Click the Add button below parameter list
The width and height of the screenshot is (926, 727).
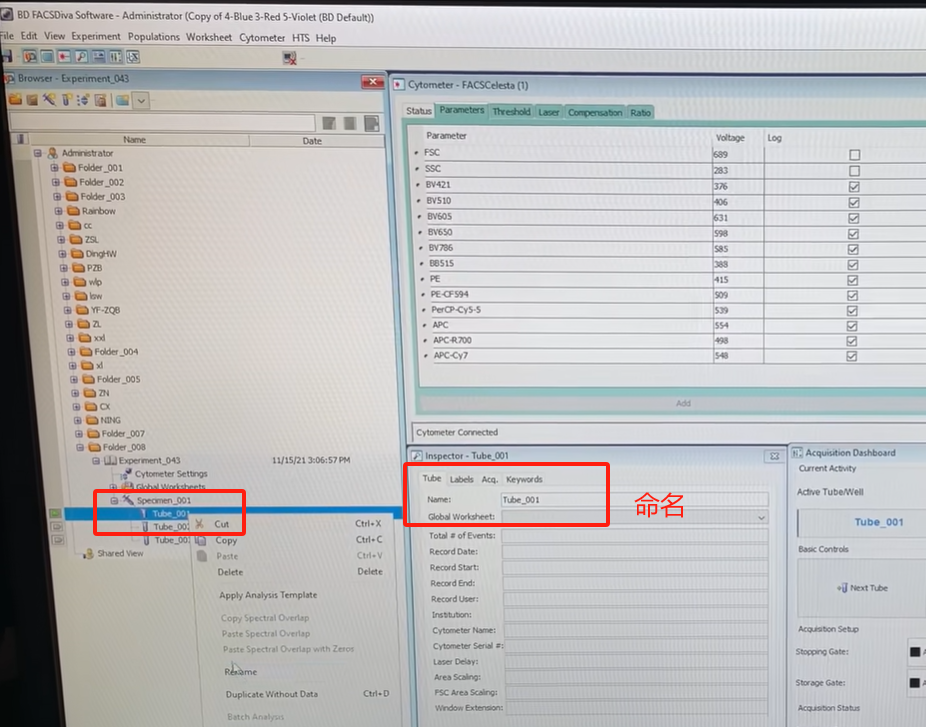point(683,403)
